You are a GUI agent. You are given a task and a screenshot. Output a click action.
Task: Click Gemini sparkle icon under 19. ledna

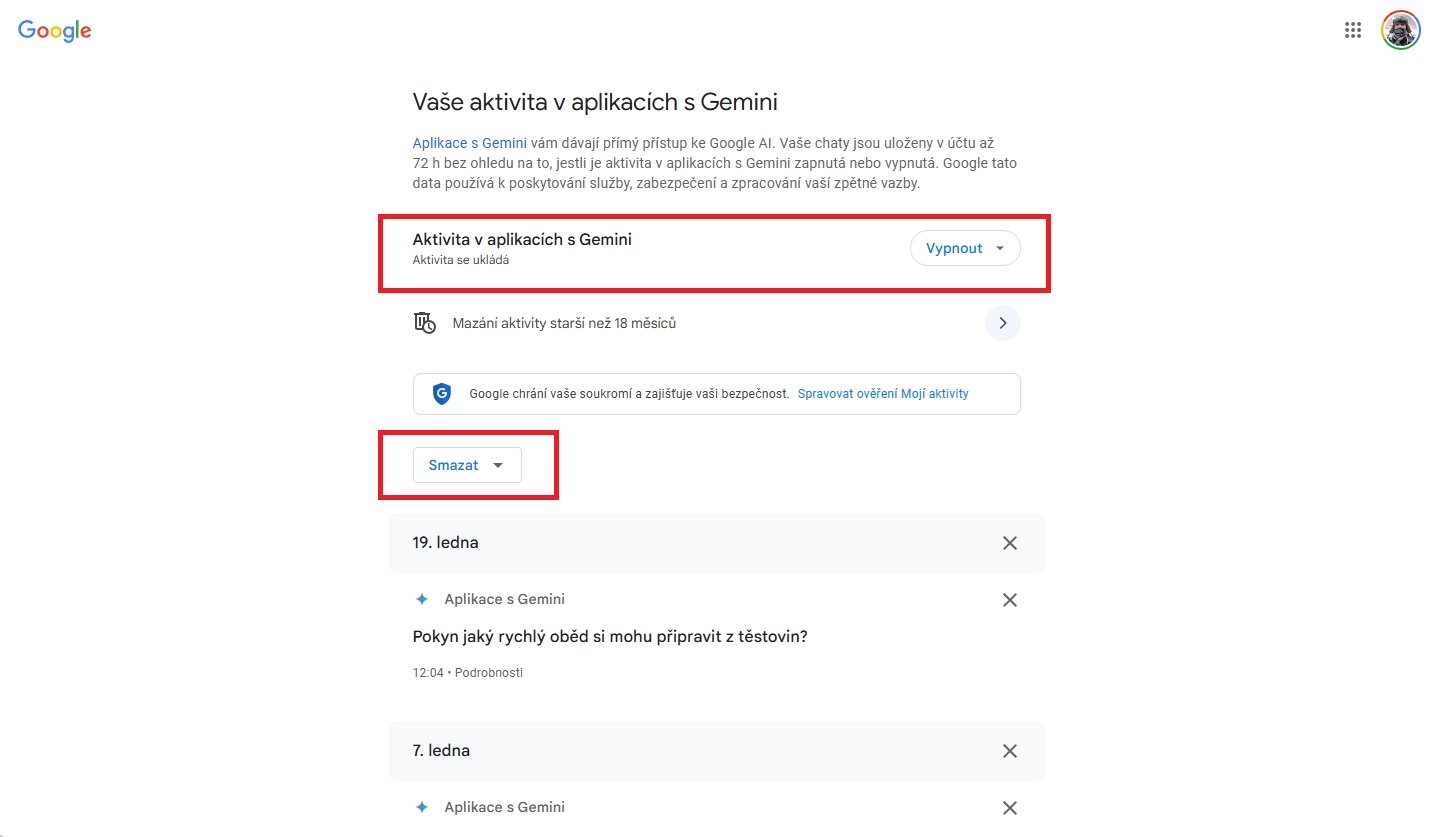[x=422, y=599]
